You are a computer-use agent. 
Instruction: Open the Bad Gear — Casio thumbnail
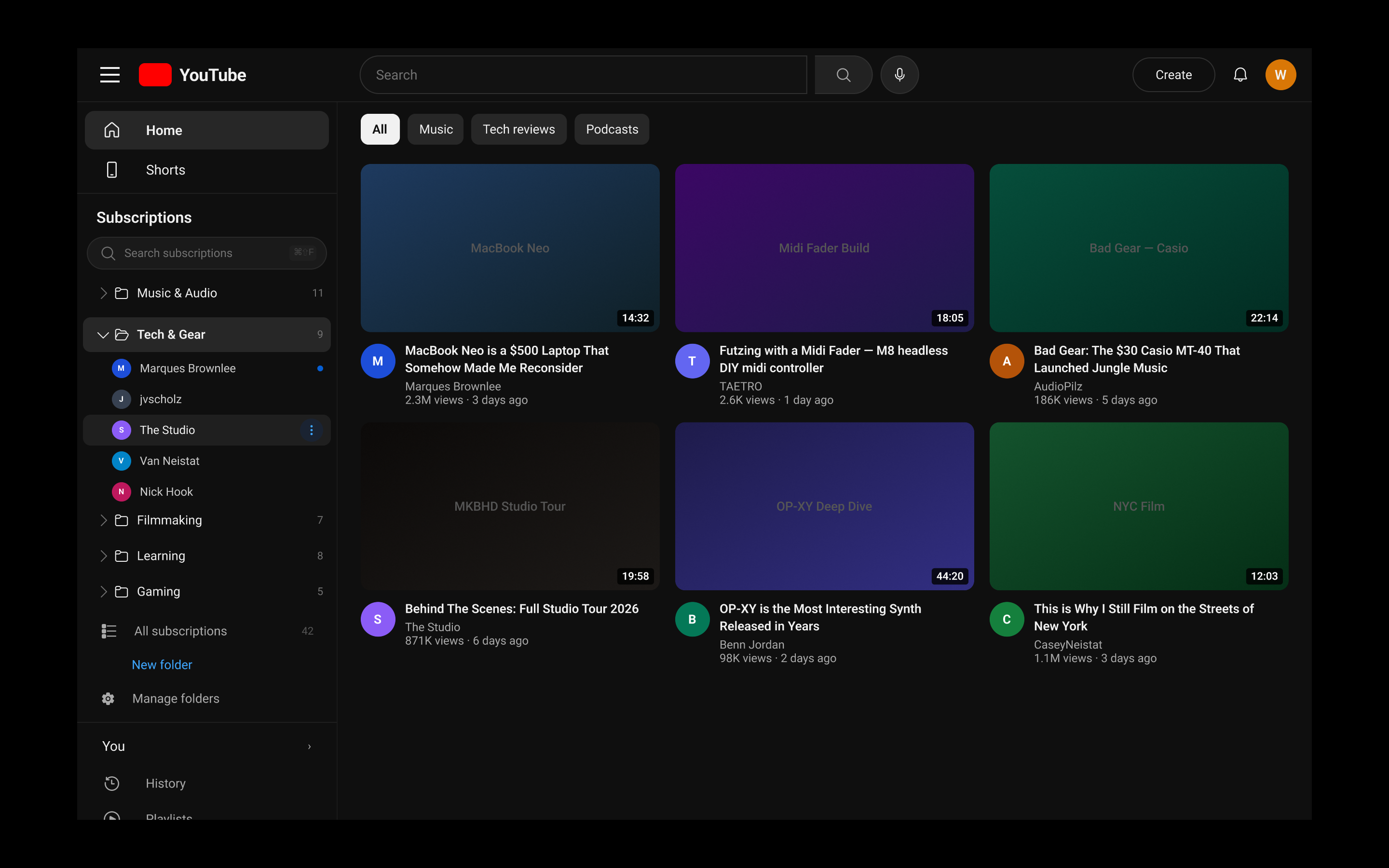1139,248
